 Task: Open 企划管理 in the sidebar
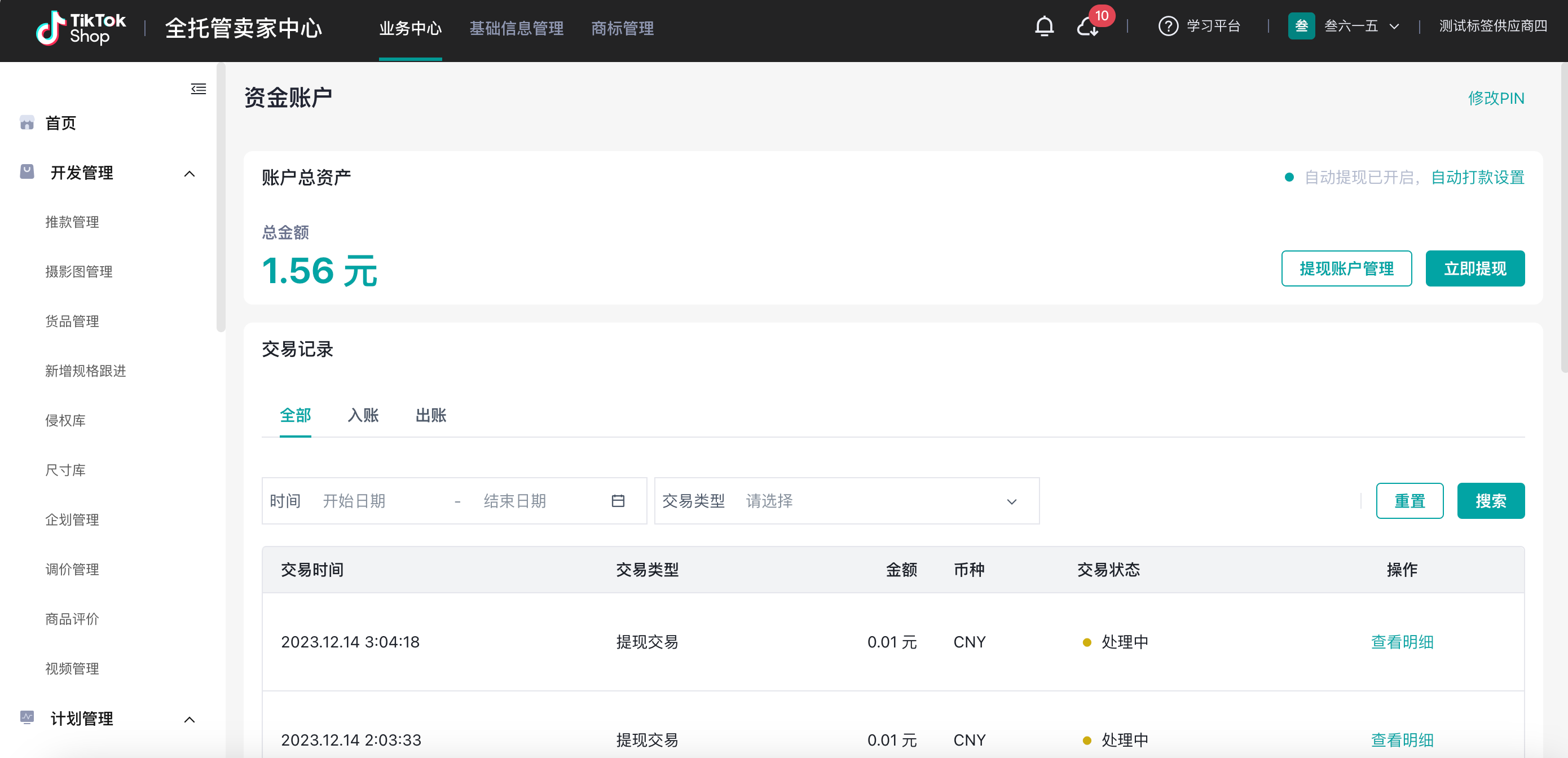tap(72, 519)
